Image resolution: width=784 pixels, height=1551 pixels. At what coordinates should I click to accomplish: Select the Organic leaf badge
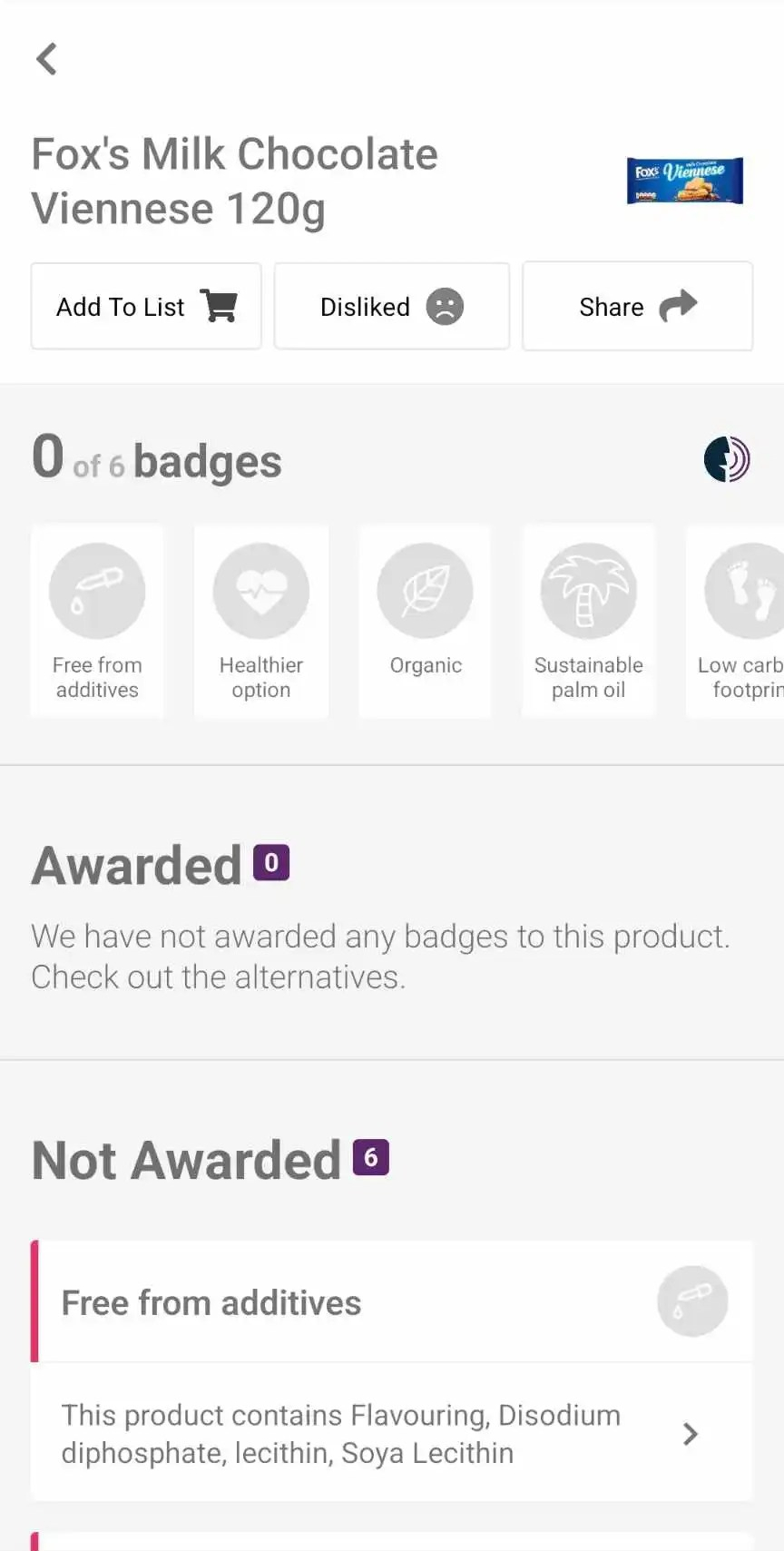pos(425,592)
